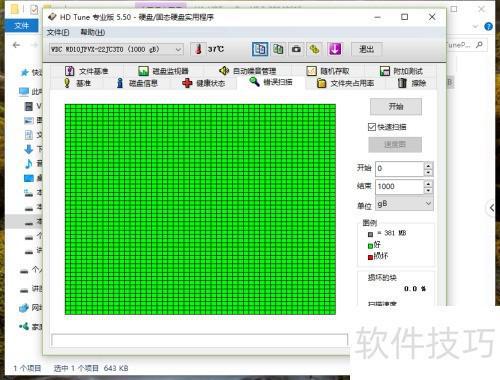500x380 pixels.
Task: Toggle the 快速扫描 checkbox
Action: (x=372, y=127)
